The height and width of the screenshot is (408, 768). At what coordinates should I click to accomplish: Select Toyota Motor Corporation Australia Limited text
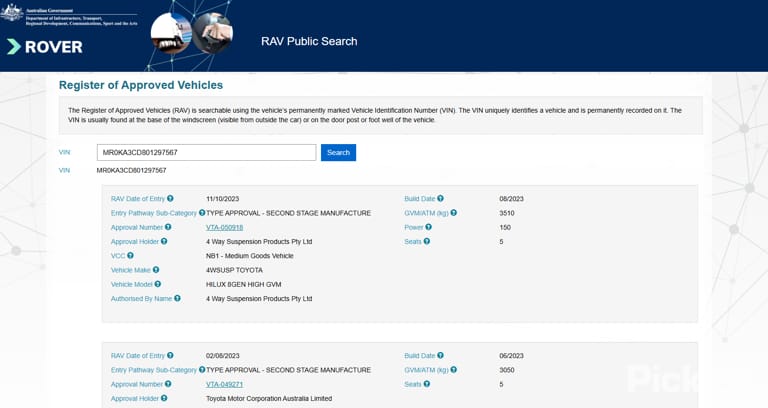point(269,399)
